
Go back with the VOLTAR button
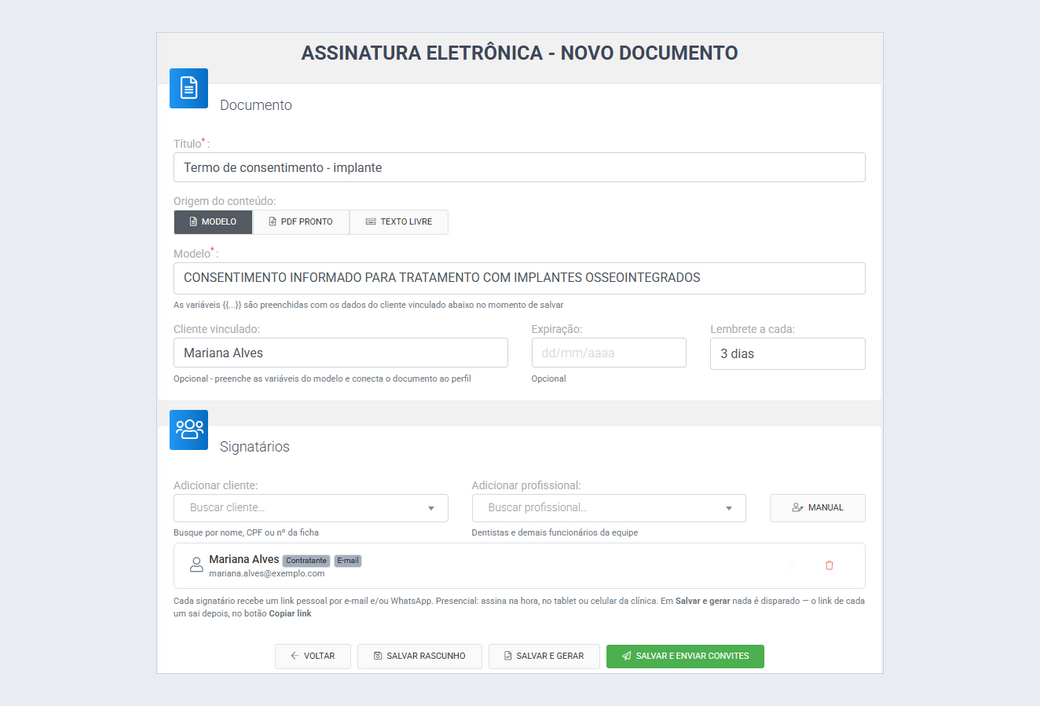pos(313,656)
